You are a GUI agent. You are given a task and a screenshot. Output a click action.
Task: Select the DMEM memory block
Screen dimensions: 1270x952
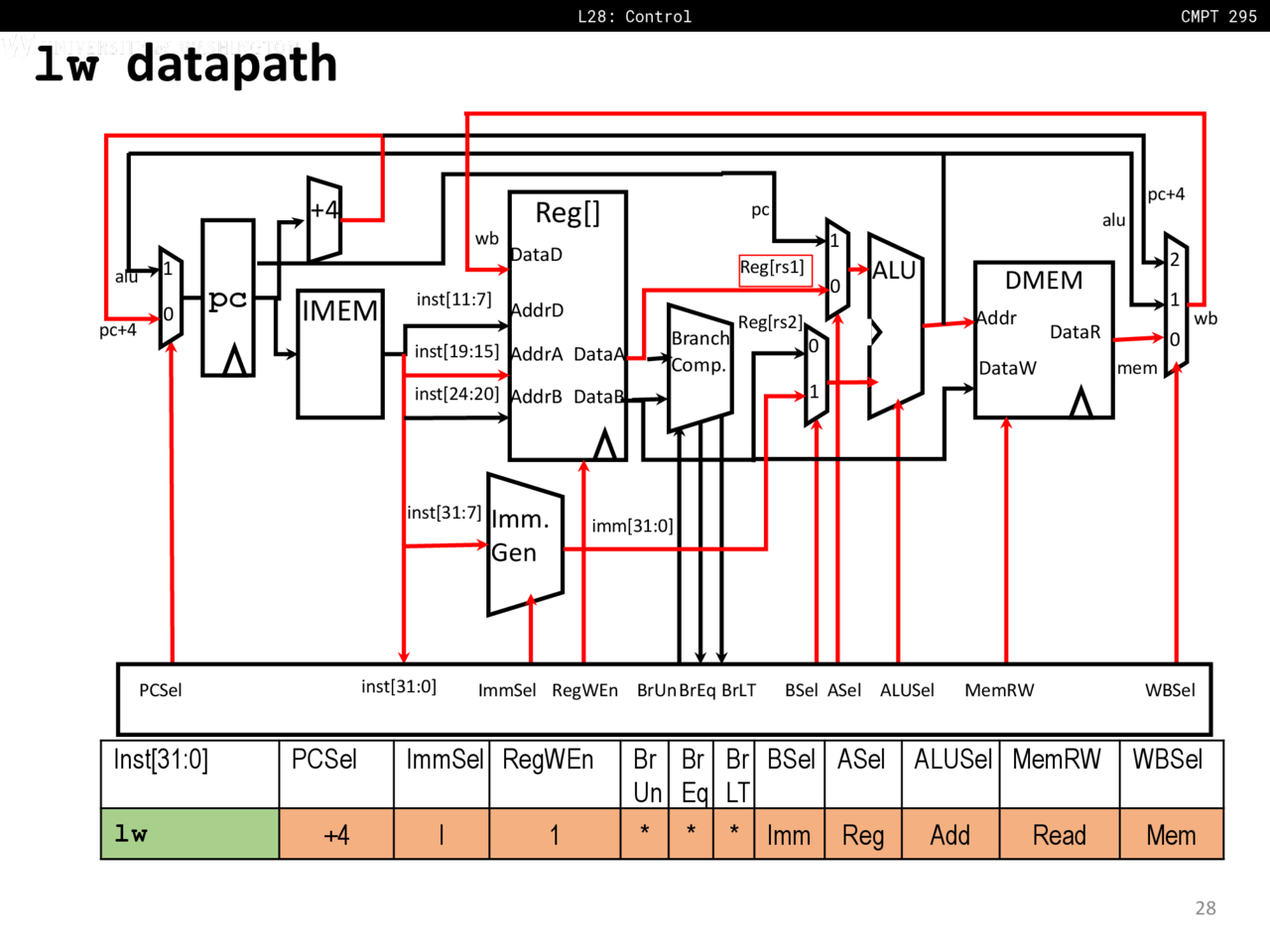click(1043, 339)
